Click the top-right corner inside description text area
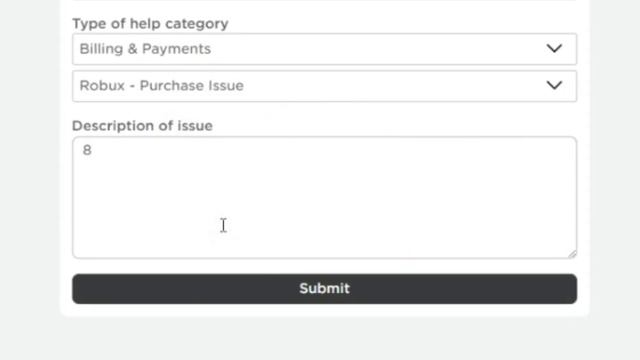Screen dimensions: 640x360 565,147
